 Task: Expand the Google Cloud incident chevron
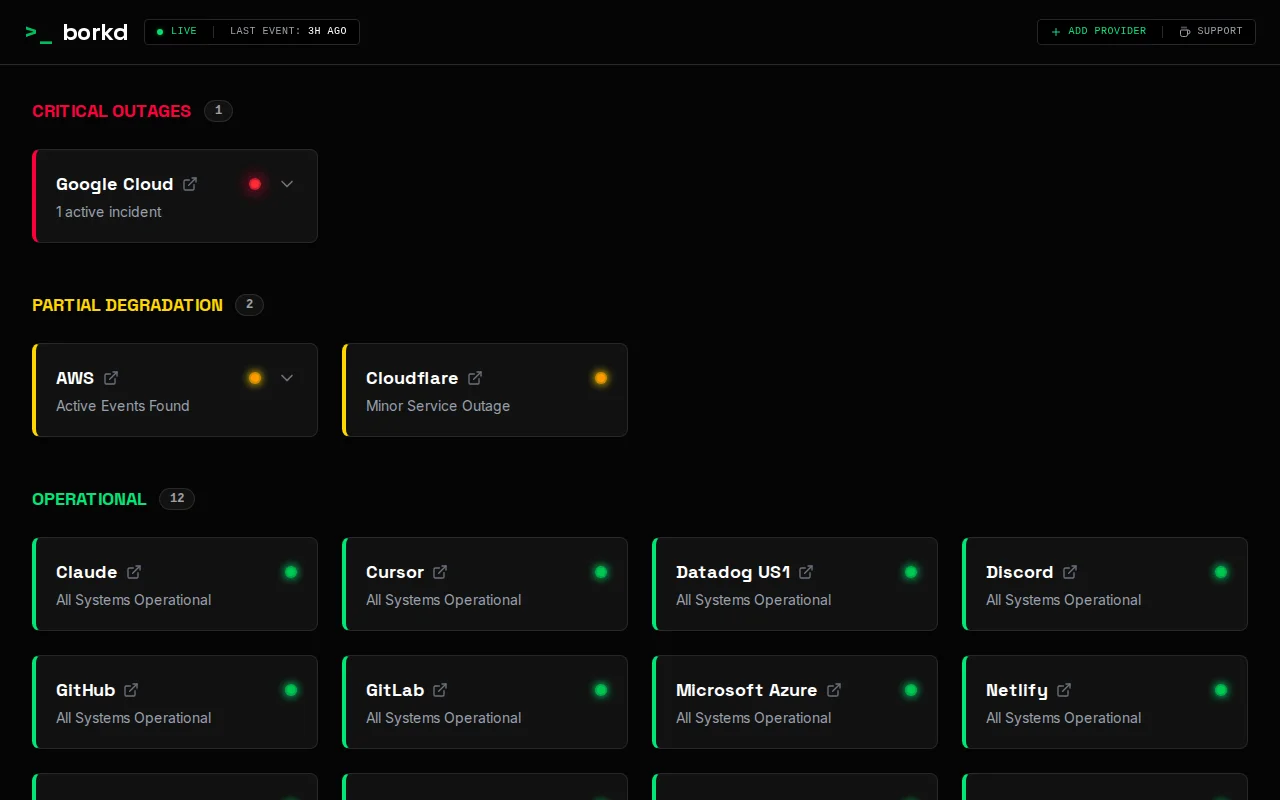pyautogui.click(x=287, y=184)
